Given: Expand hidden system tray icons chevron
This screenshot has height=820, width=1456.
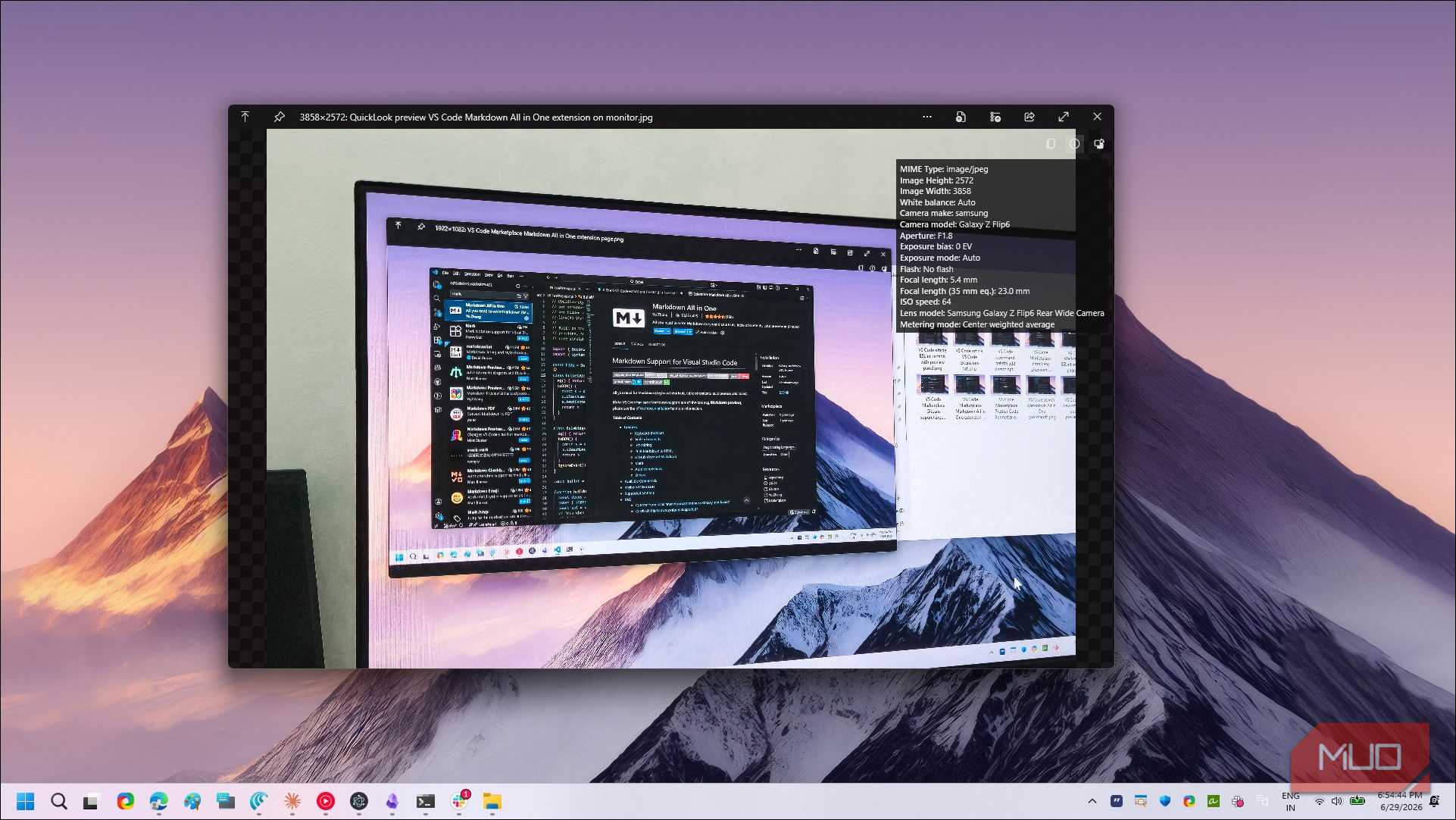Looking at the screenshot, I should click(x=1092, y=801).
